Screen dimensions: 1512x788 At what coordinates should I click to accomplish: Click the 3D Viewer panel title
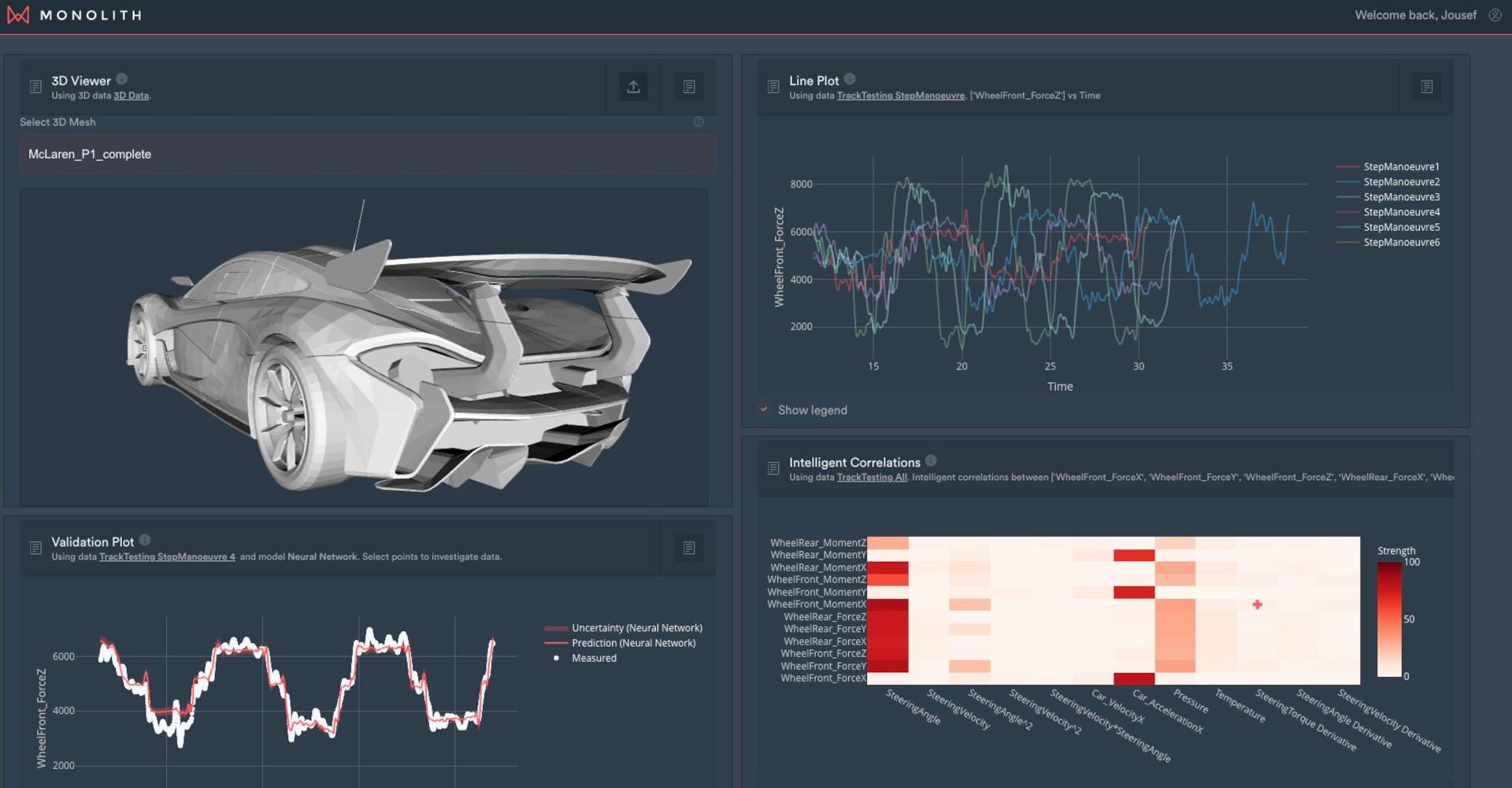81,80
